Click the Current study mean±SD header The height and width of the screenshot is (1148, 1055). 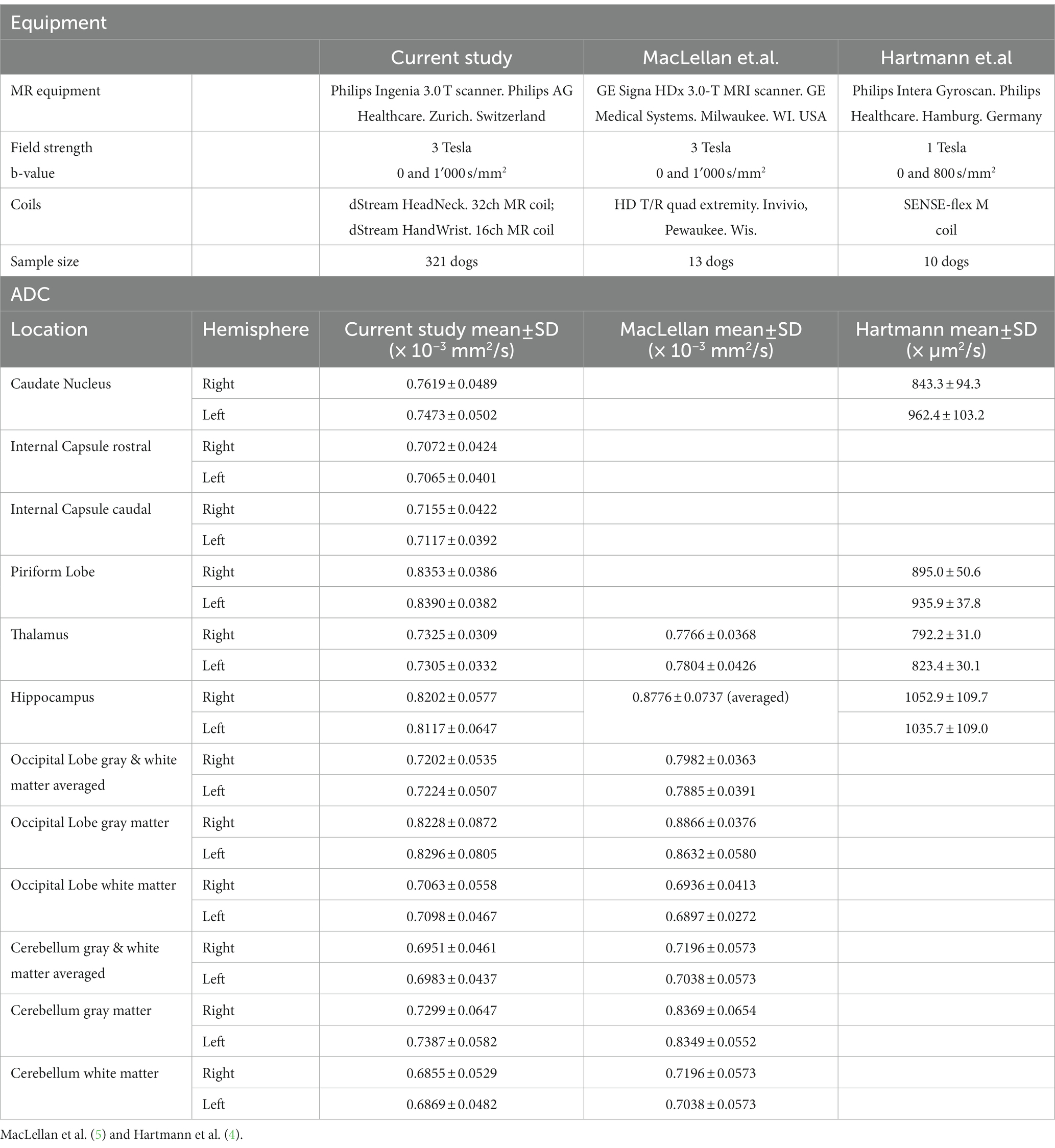pos(451,340)
